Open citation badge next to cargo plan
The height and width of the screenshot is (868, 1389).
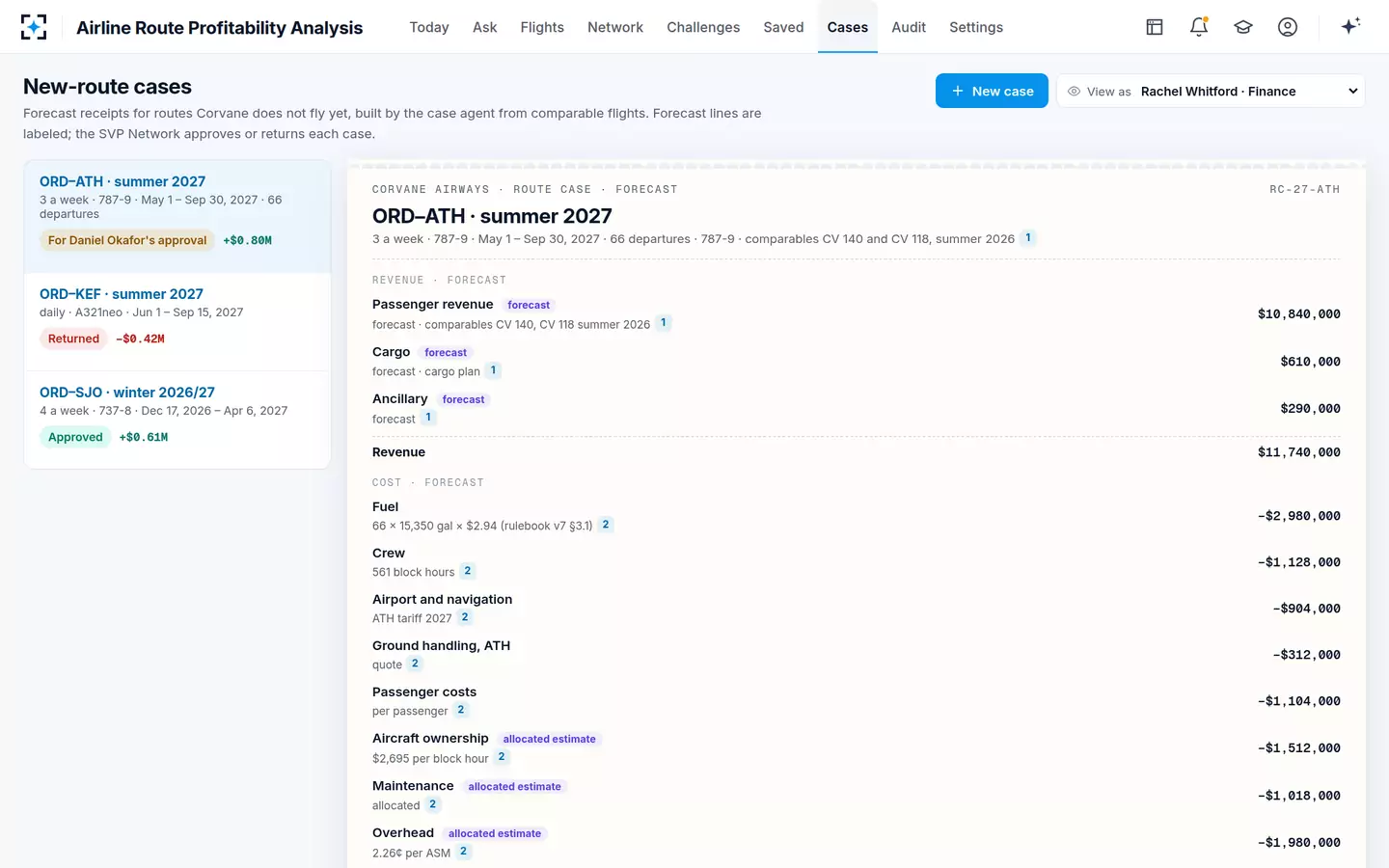click(x=494, y=370)
